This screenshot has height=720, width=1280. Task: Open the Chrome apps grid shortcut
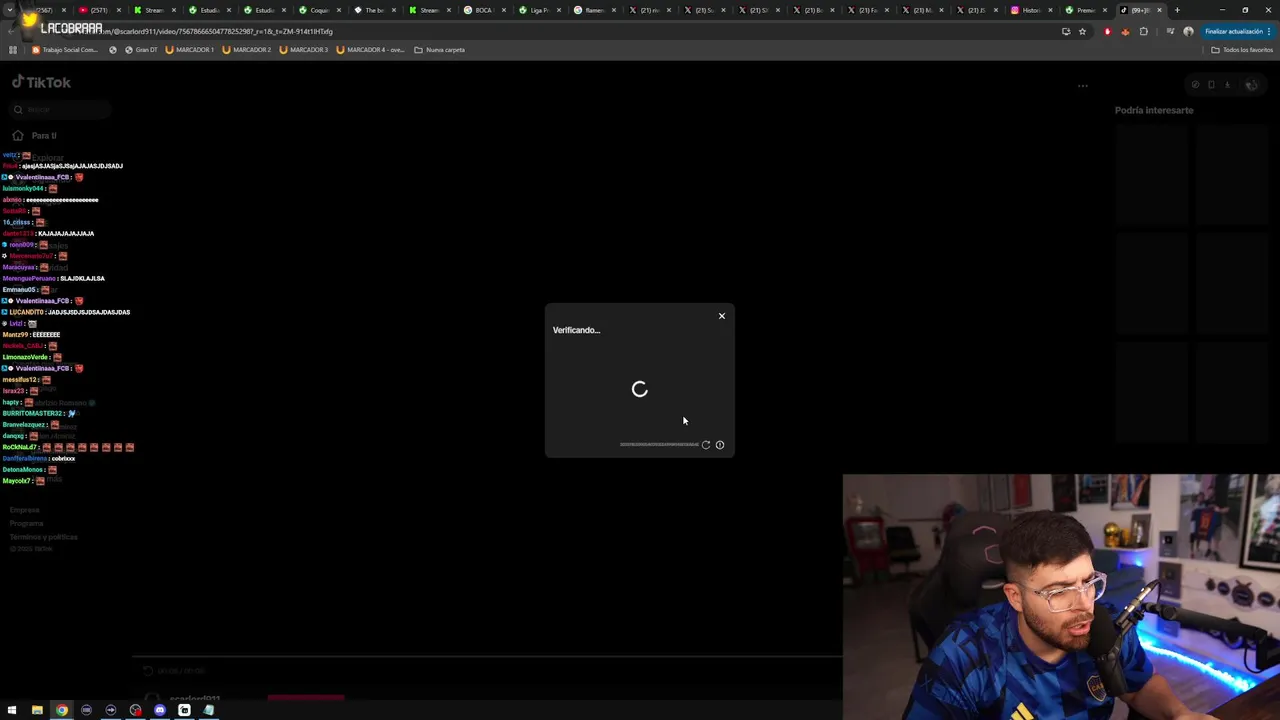[12, 50]
